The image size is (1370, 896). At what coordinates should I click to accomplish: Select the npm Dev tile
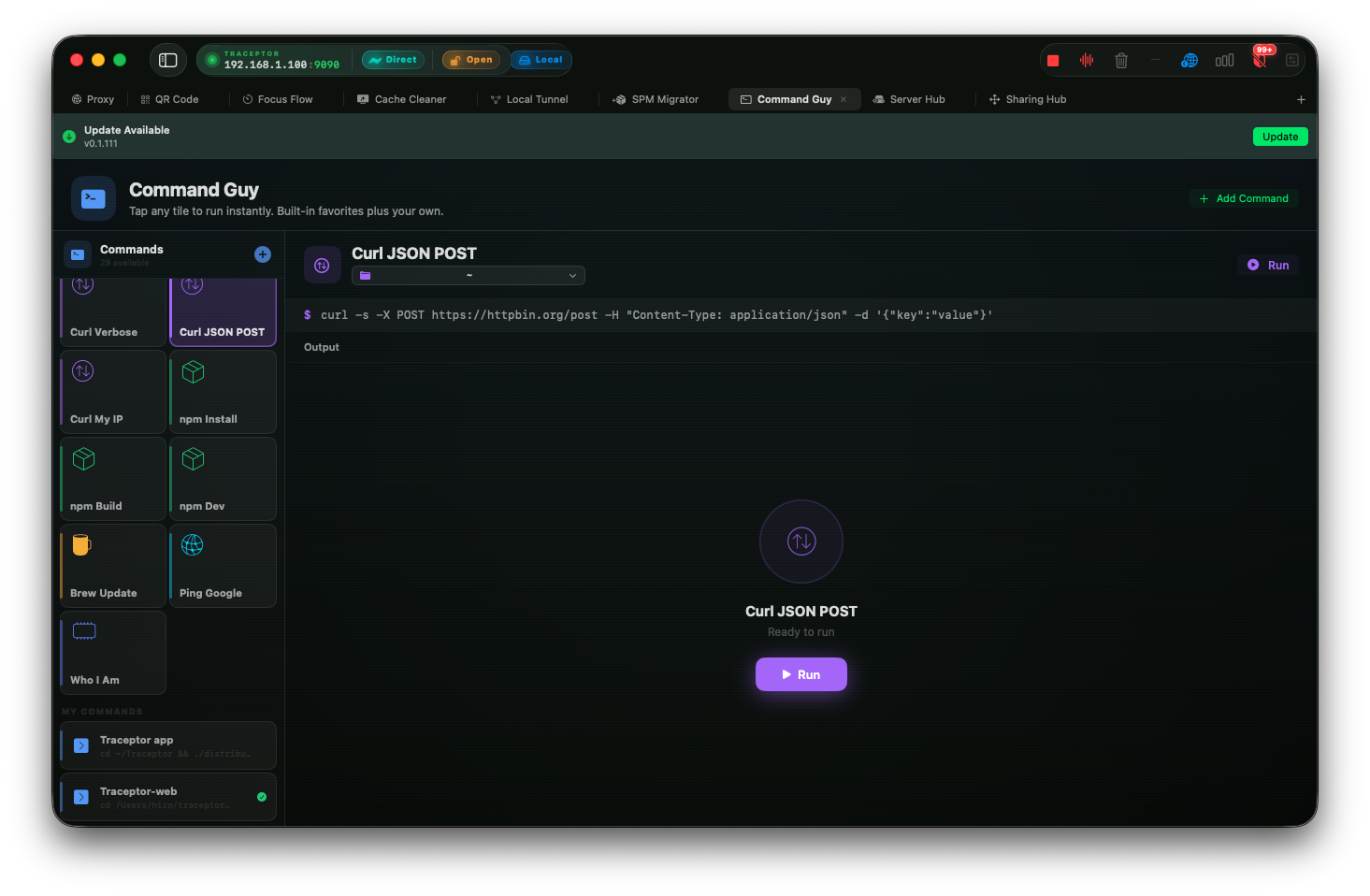[x=223, y=479]
